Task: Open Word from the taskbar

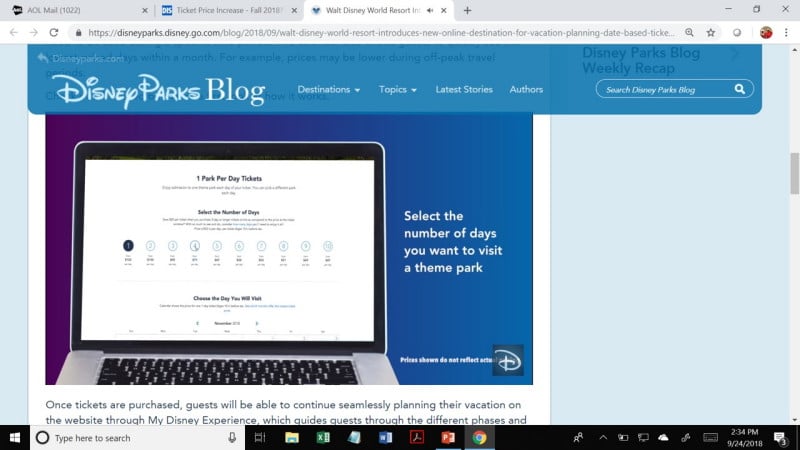Action: coord(385,438)
